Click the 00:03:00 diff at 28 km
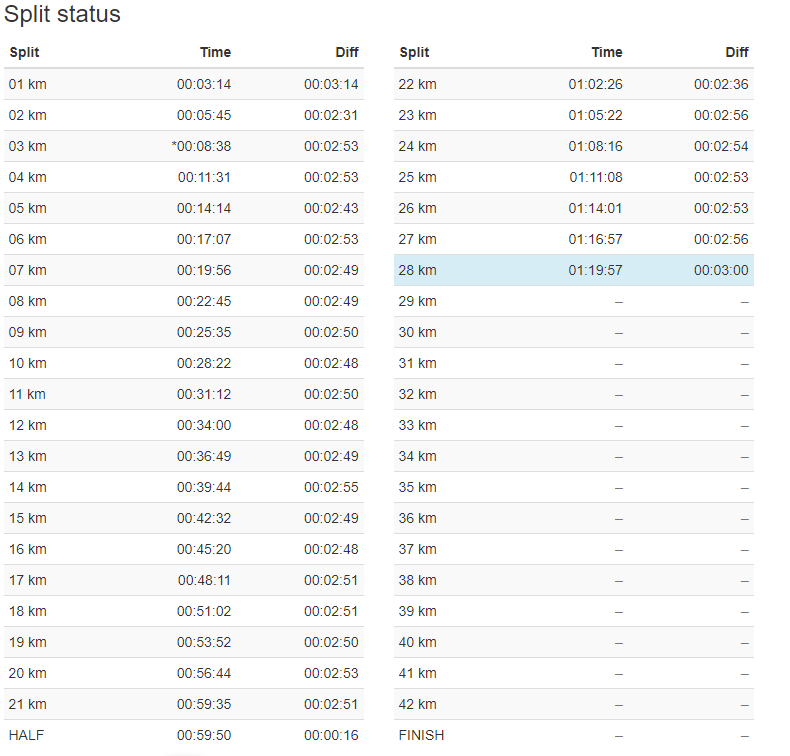790x756 pixels. pos(721,270)
